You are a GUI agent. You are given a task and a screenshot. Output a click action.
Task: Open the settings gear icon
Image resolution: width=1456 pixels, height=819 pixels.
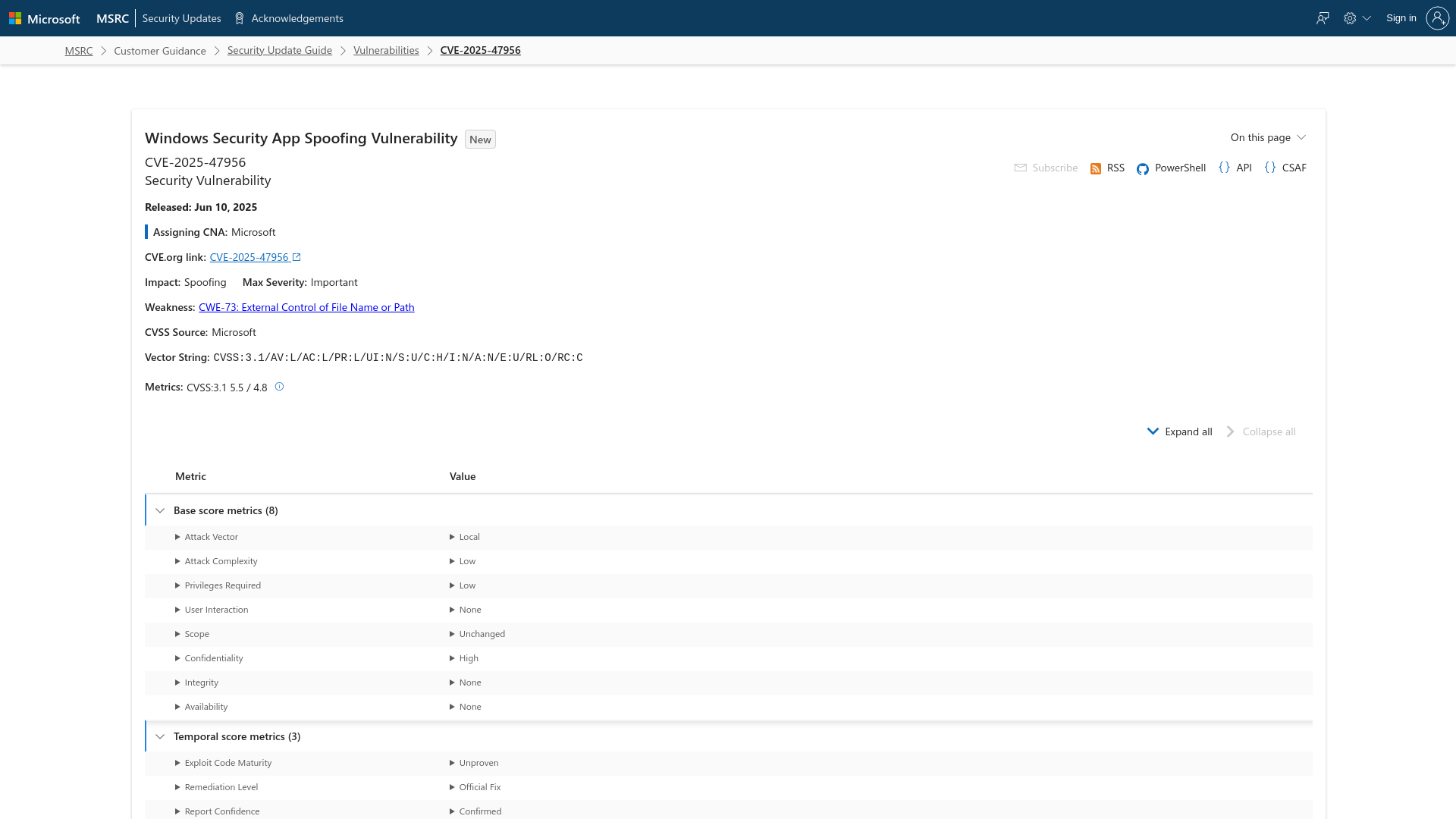tap(1350, 18)
